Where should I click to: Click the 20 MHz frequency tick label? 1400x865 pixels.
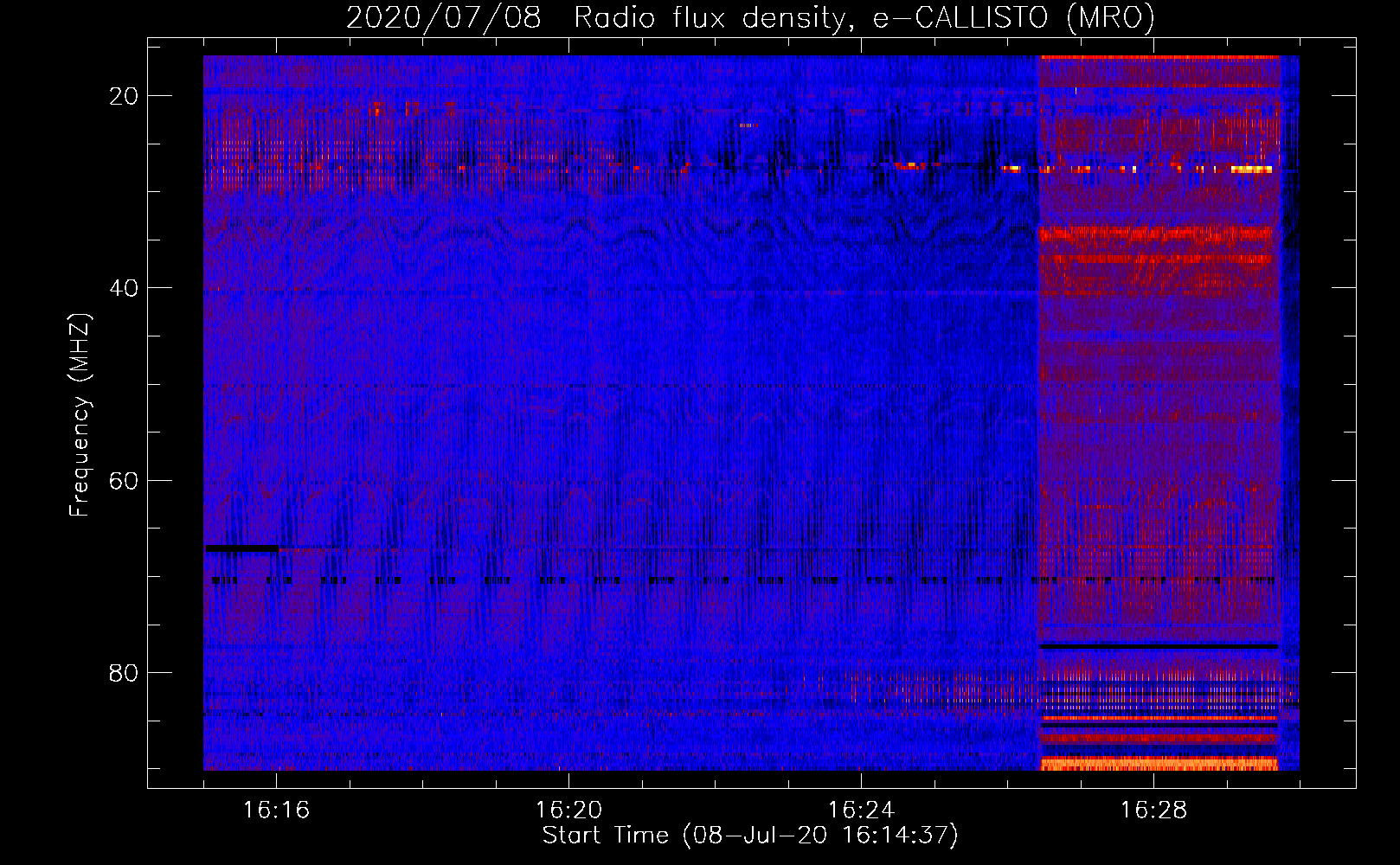click(124, 96)
